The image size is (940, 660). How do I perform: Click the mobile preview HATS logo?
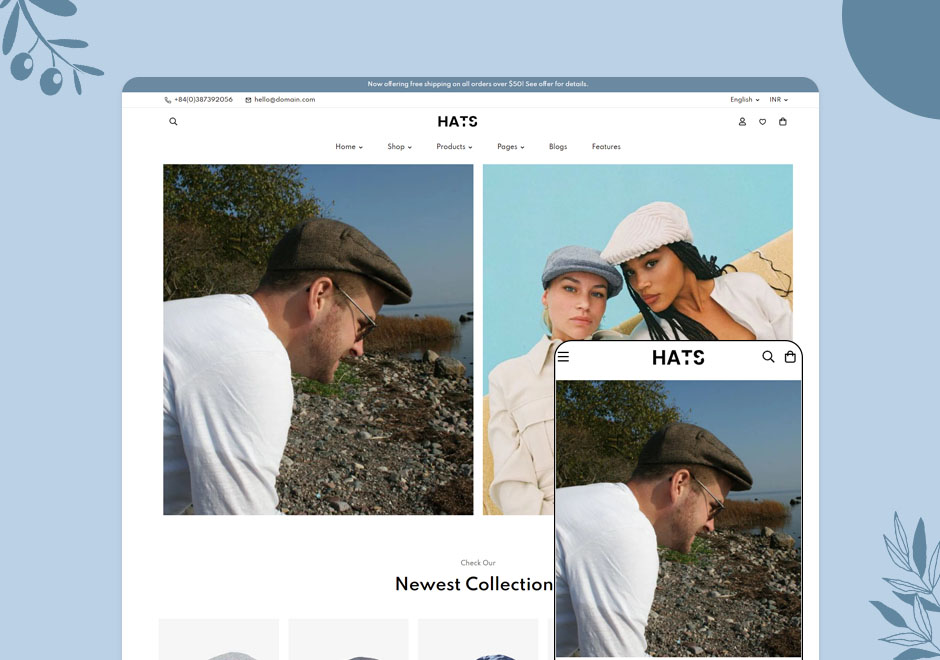point(678,358)
